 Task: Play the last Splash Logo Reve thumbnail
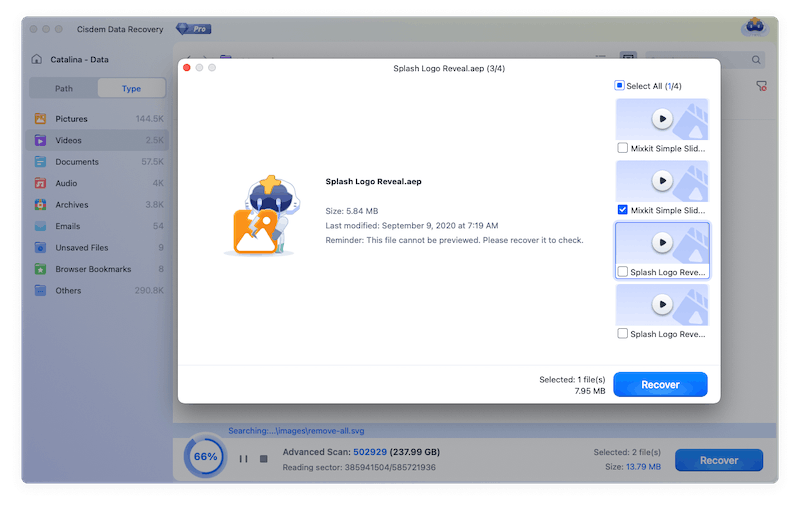tap(662, 304)
